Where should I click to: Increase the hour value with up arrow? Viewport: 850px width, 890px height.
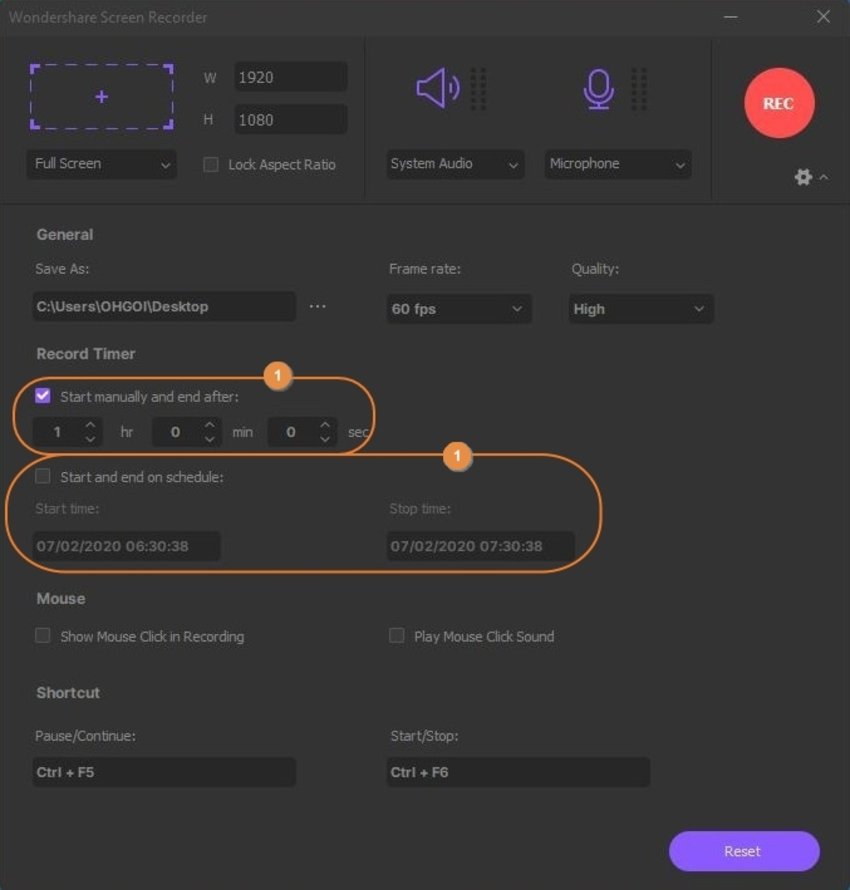click(x=91, y=425)
